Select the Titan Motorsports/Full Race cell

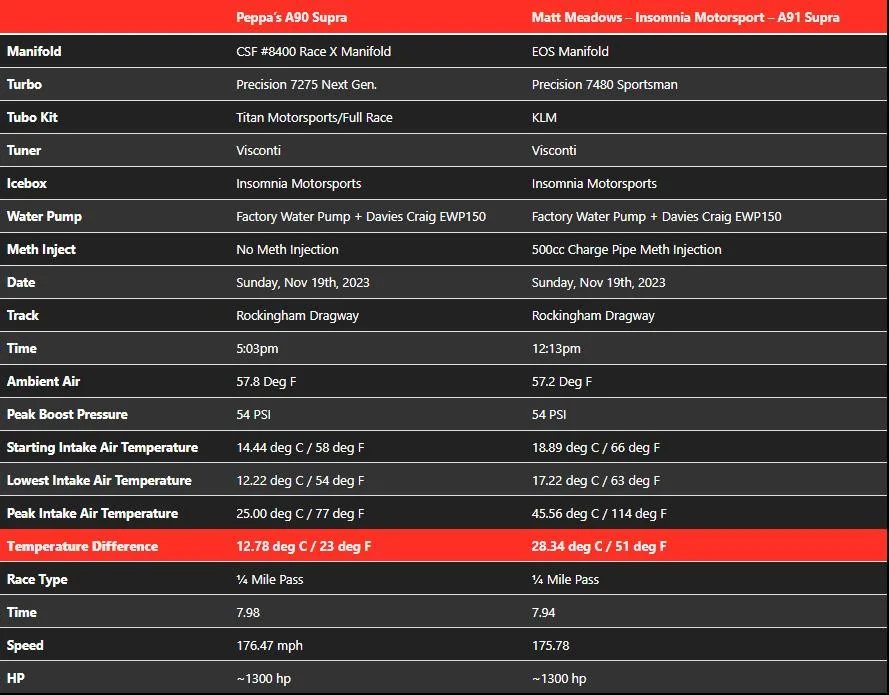[x=314, y=117]
